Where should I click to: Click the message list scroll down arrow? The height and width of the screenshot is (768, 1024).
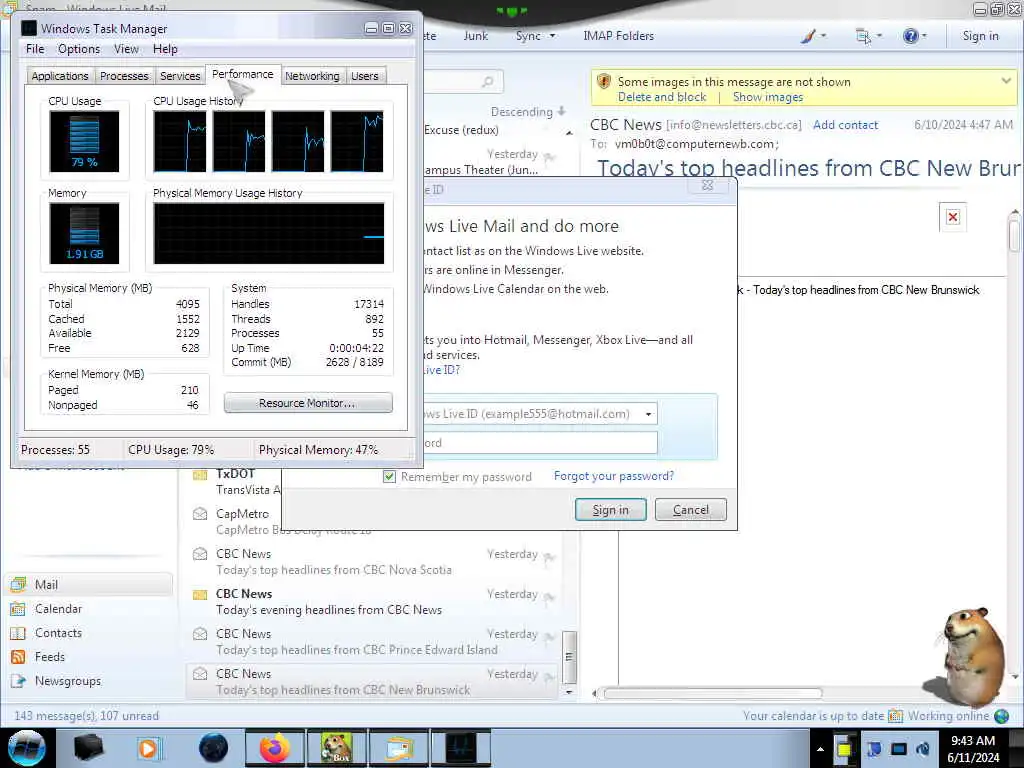pyautogui.click(x=569, y=692)
